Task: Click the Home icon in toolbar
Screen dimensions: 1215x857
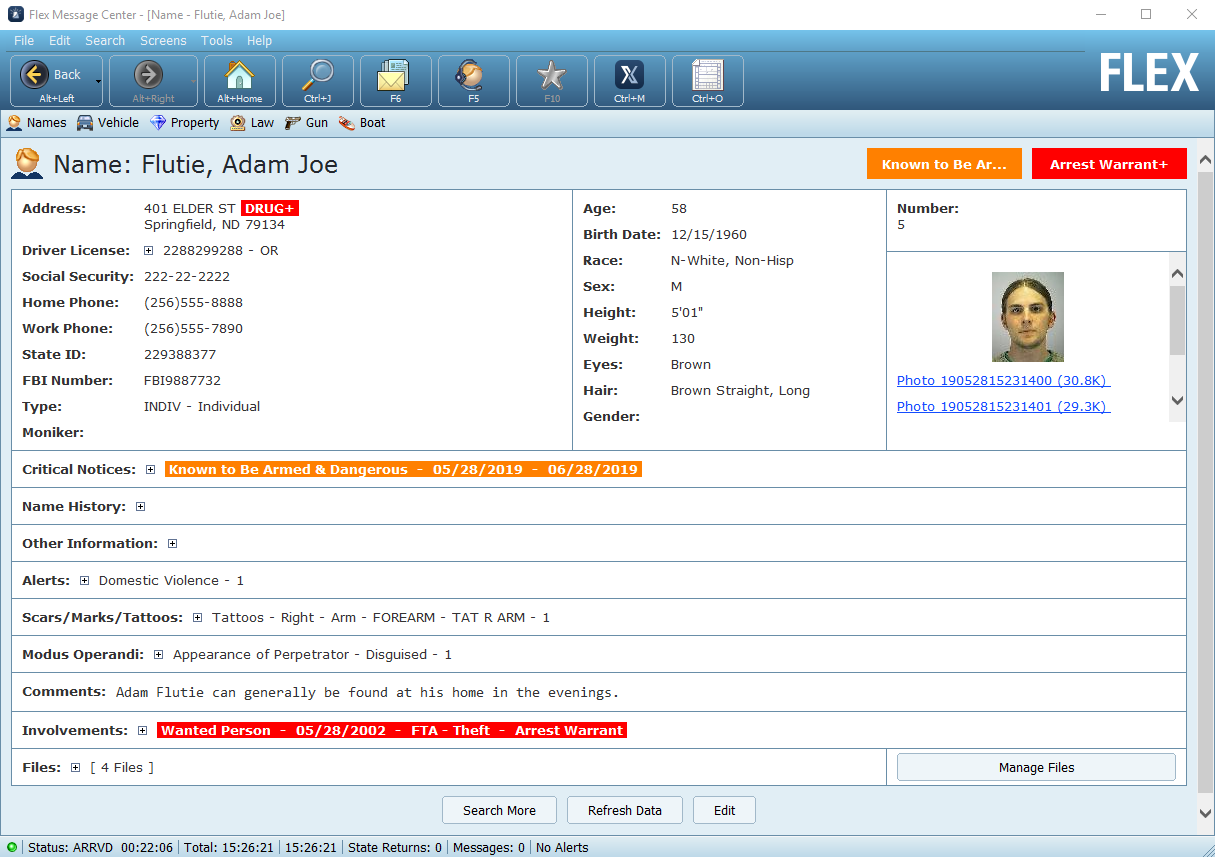Action: point(240,80)
